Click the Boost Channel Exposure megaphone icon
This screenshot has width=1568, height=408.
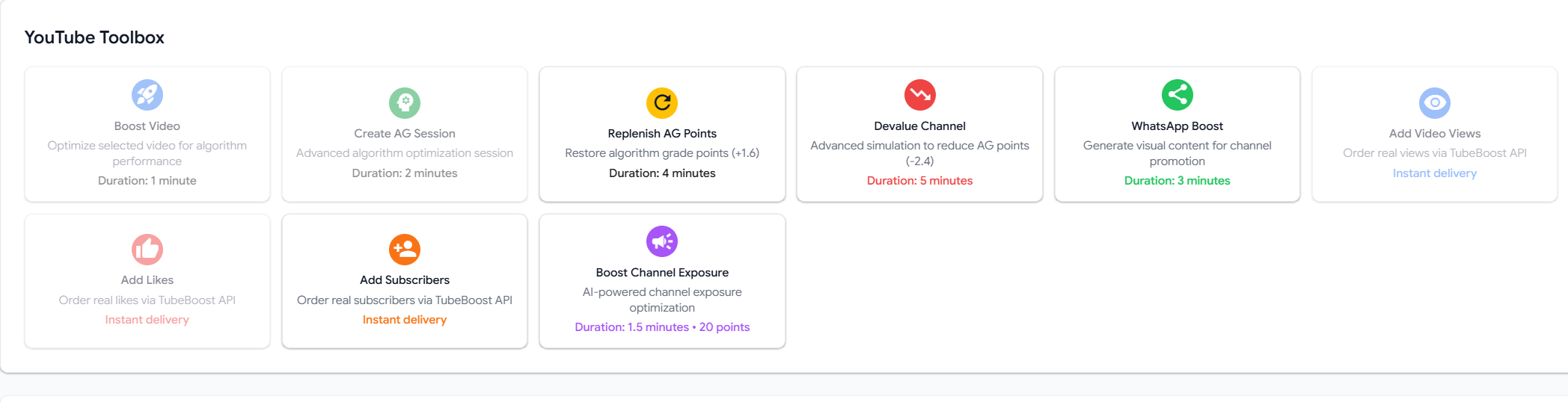pyautogui.click(x=662, y=241)
